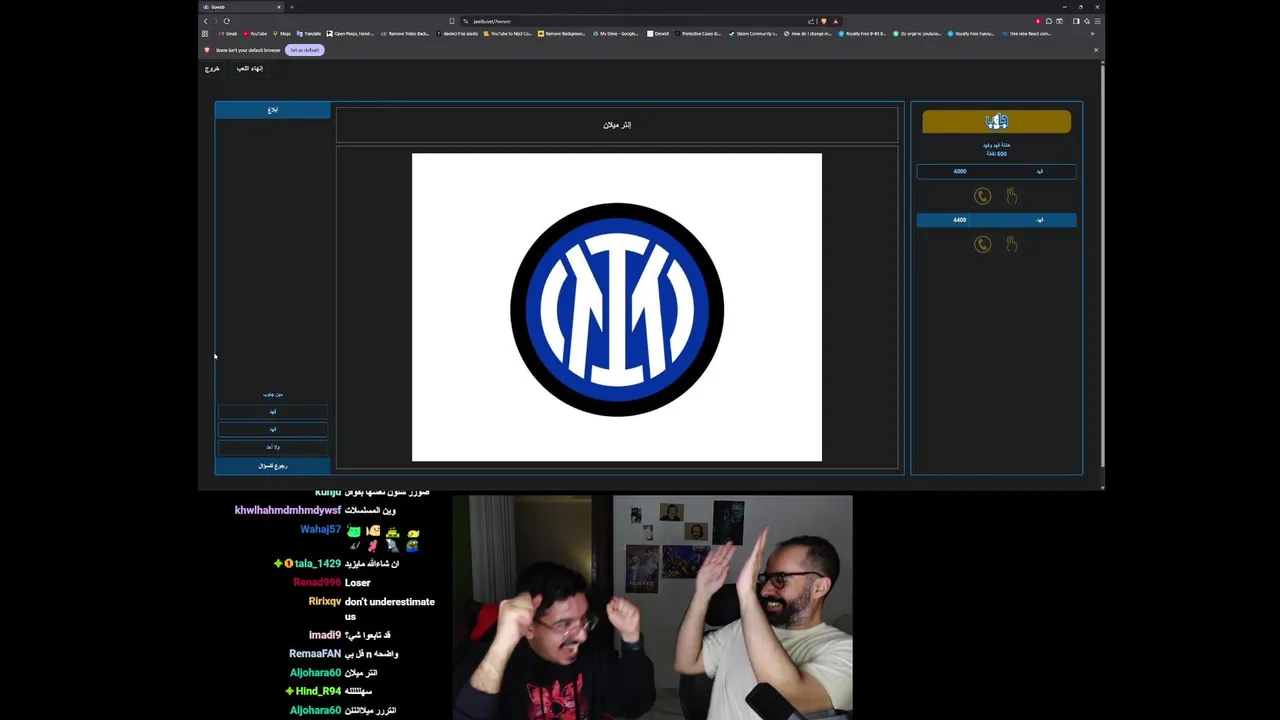Click hand icon under the 4400 team
The height and width of the screenshot is (720, 1280).
coord(1011,244)
